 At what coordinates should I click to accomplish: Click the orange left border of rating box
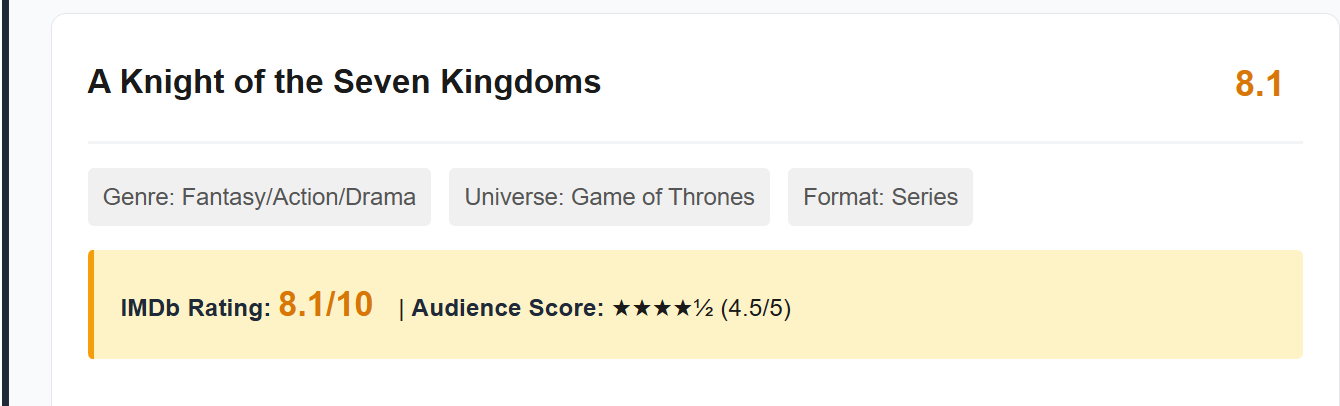(x=91, y=304)
